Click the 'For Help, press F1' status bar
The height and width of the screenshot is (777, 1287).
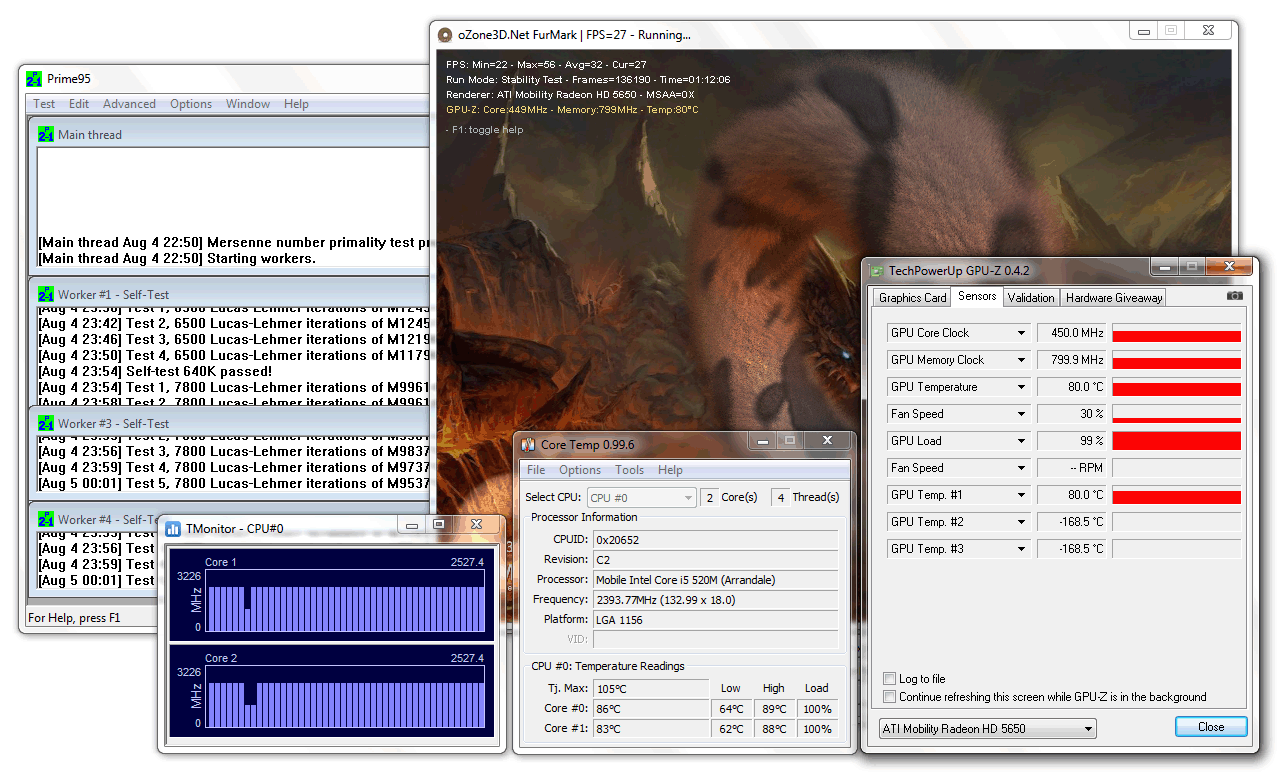pyautogui.click(x=74, y=618)
